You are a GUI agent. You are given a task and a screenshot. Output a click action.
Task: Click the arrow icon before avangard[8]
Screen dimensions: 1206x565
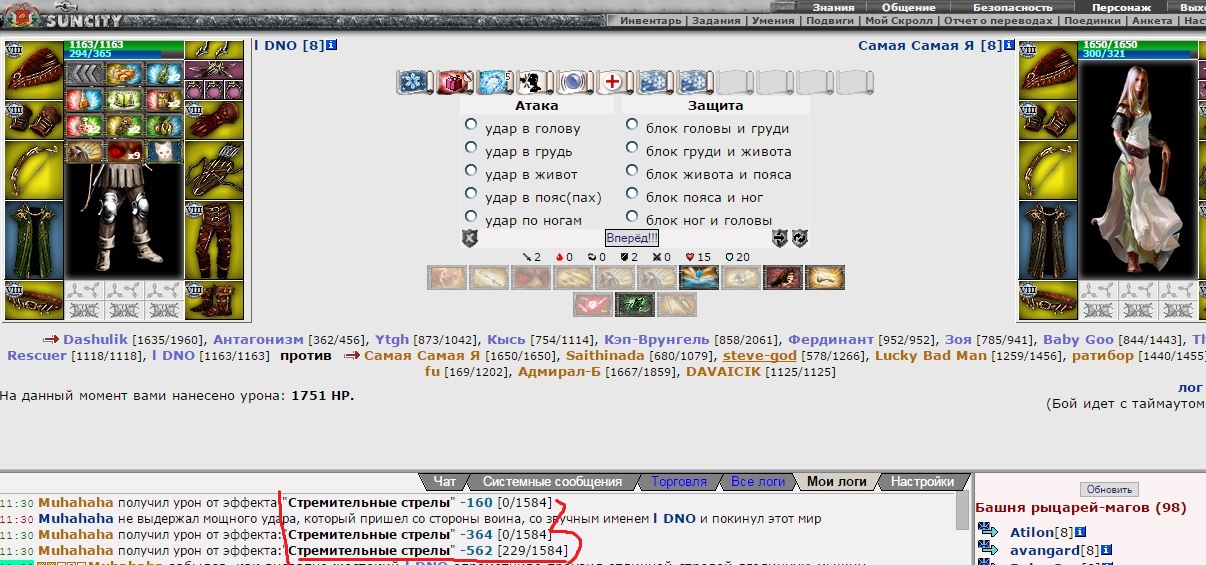coord(989,550)
